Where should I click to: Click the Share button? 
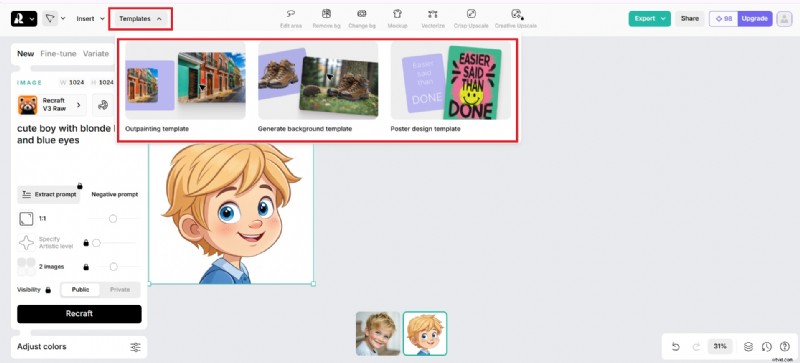[x=690, y=19]
